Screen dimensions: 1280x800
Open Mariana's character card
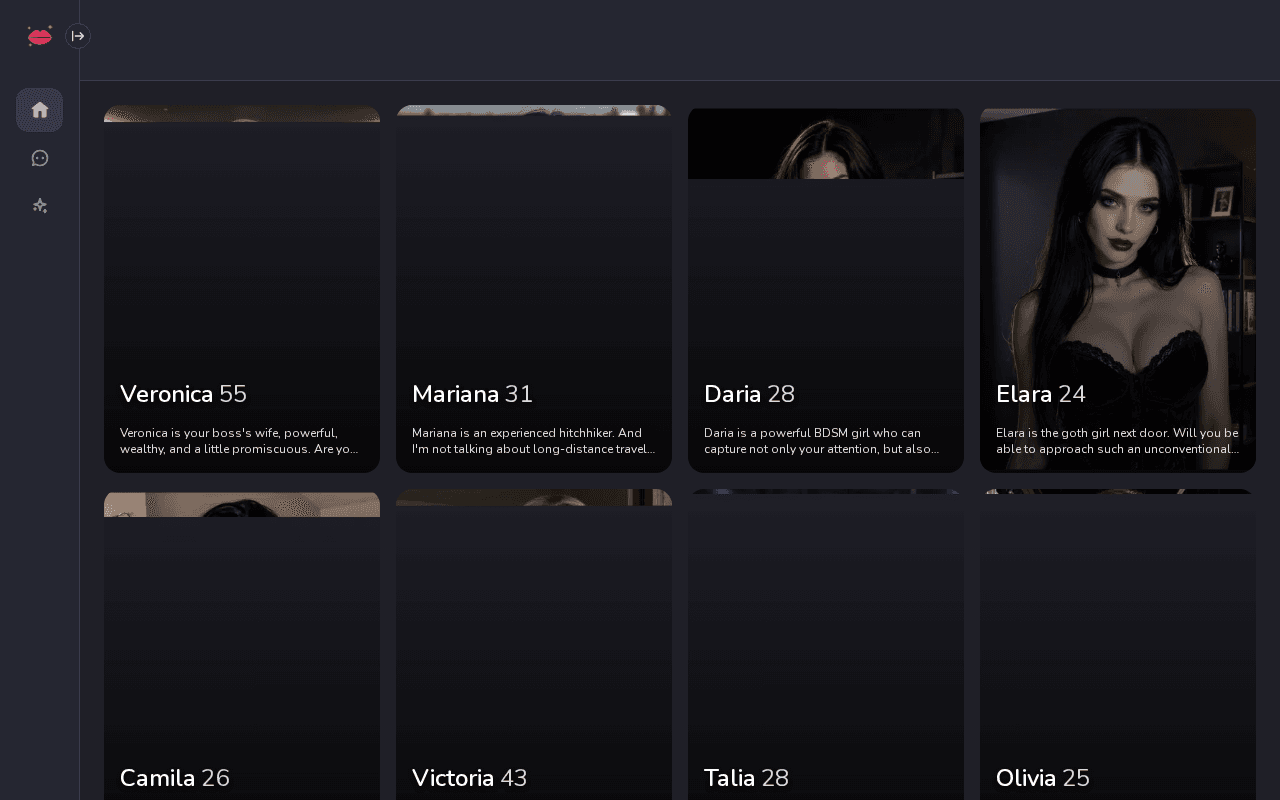point(534,289)
